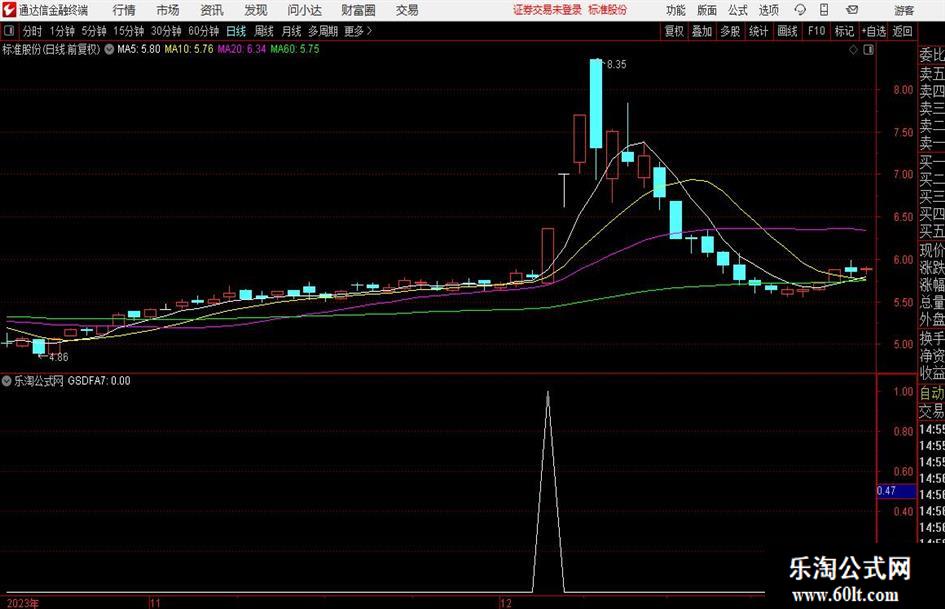Switch to 1分钟 period
The image size is (945, 609).
point(62,31)
